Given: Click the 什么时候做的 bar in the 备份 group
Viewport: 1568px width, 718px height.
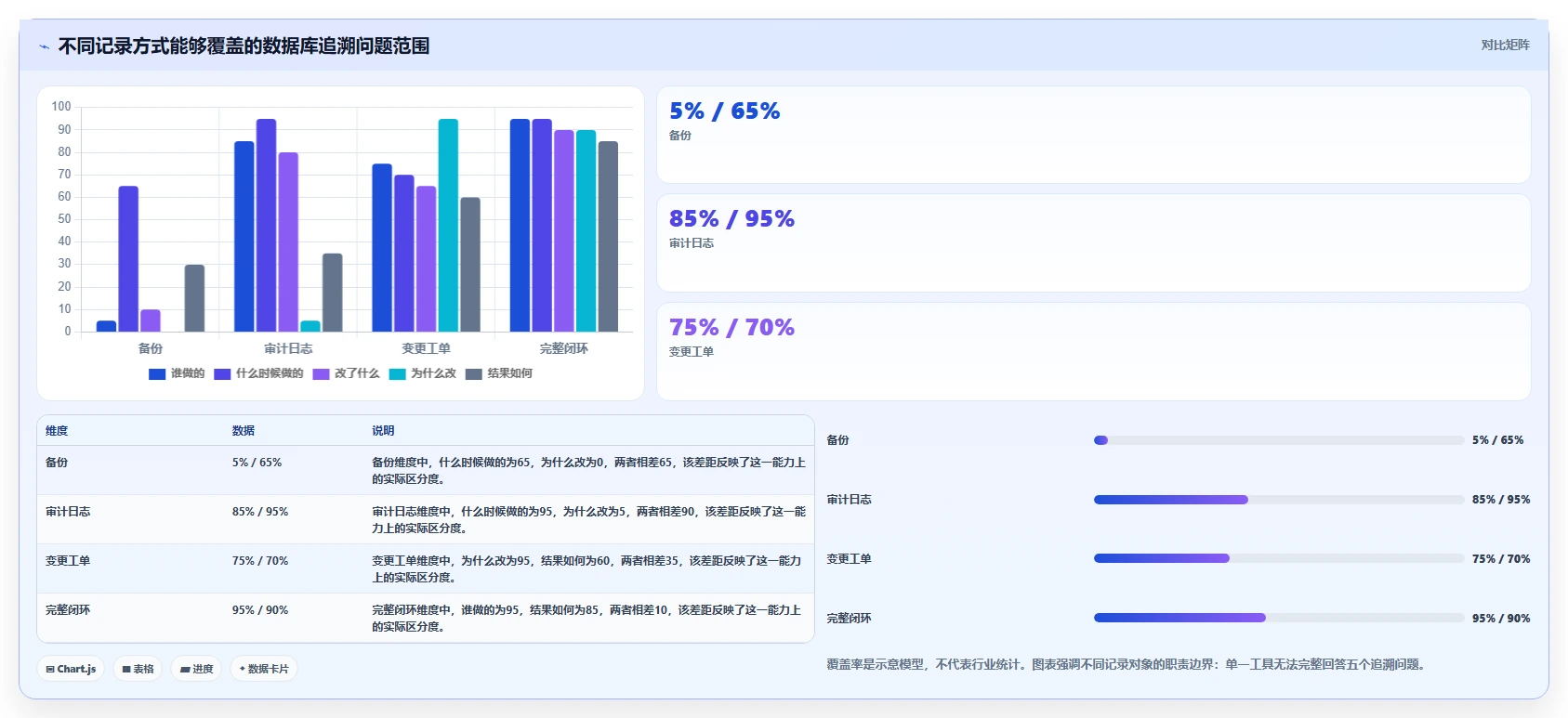Looking at the screenshot, I should tap(128, 259).
